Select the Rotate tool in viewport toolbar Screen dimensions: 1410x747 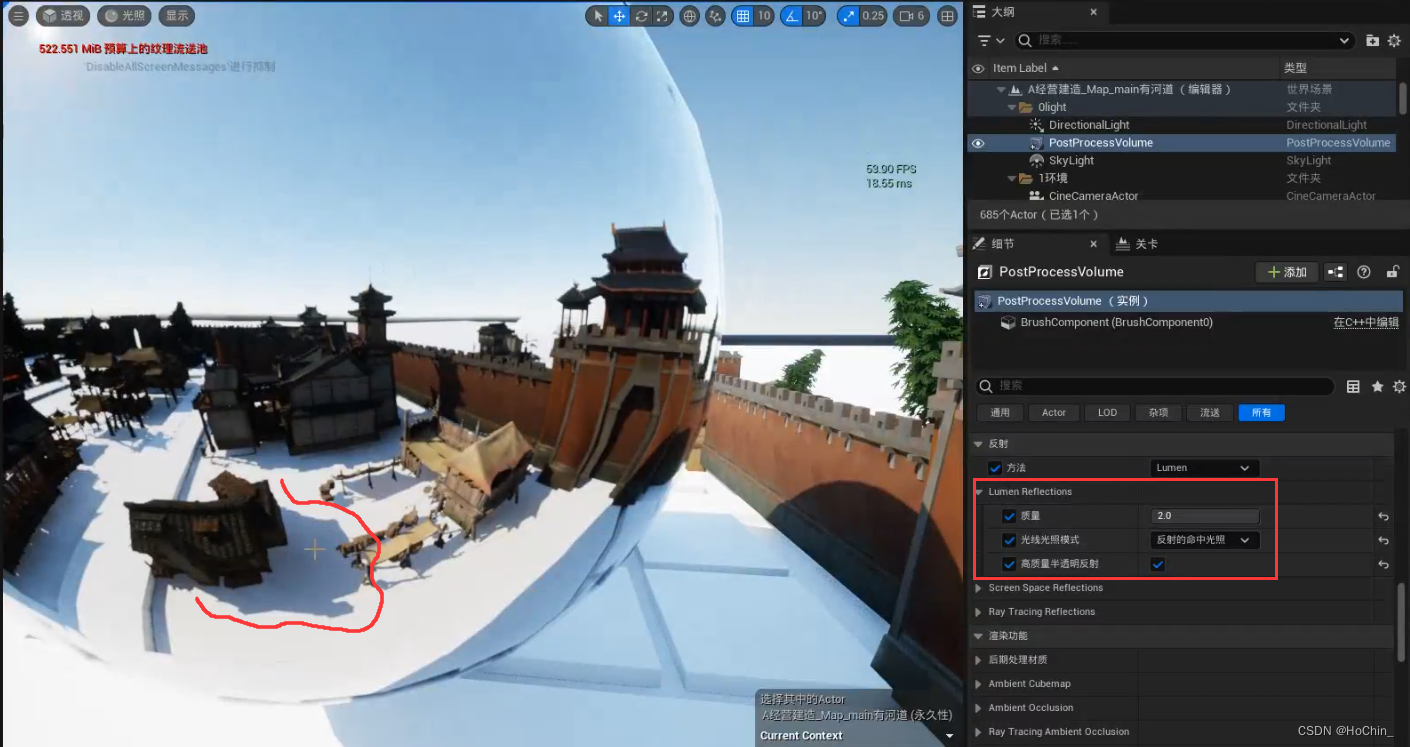pos(641,16)
